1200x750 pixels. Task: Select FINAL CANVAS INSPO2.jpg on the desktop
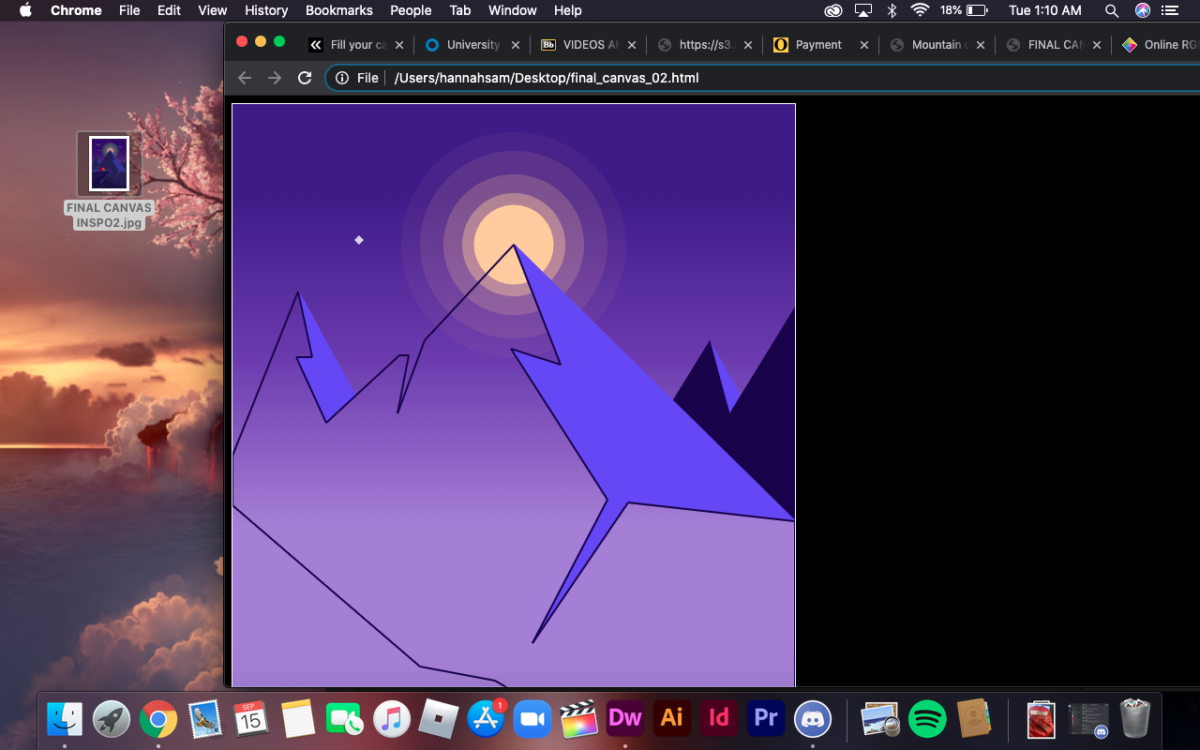tap(109, 165)
